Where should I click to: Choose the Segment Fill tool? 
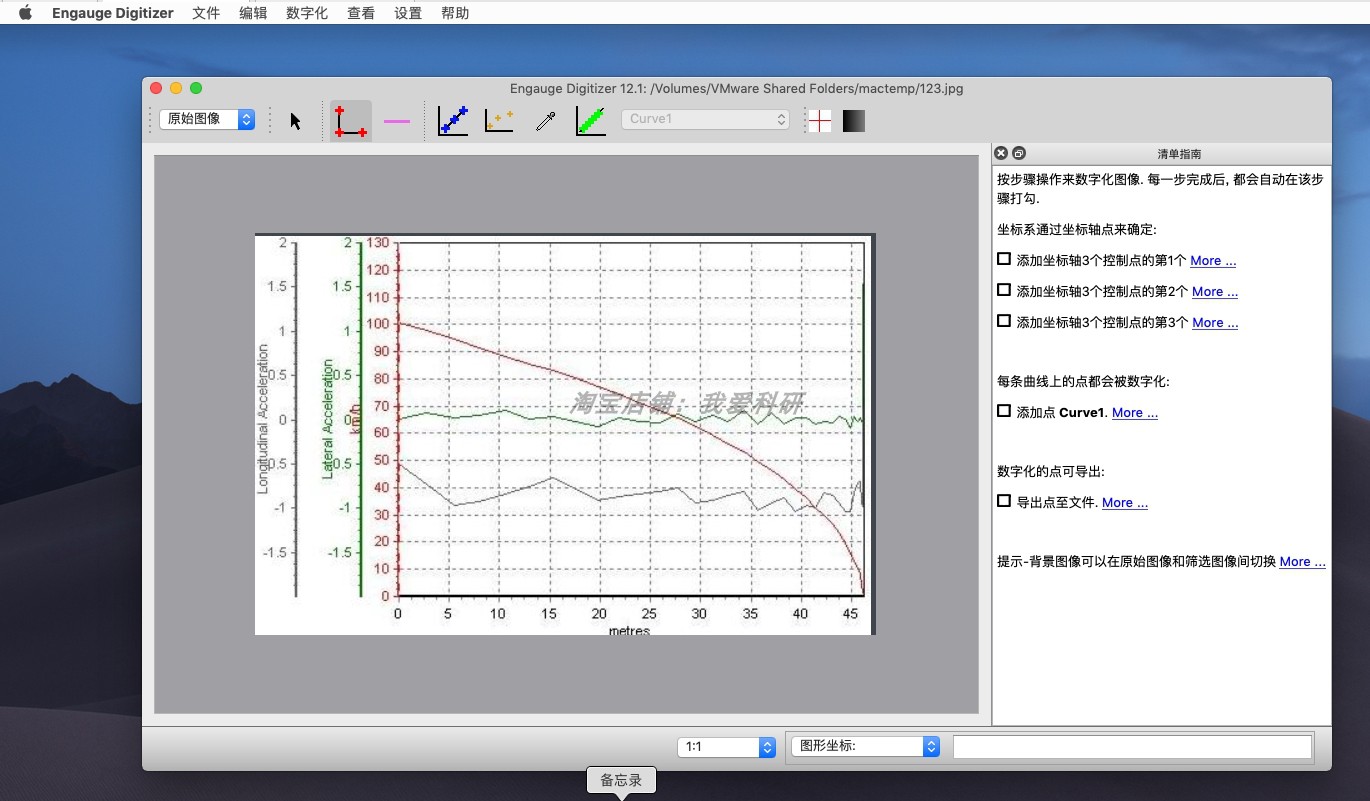(x=591, y=121)
